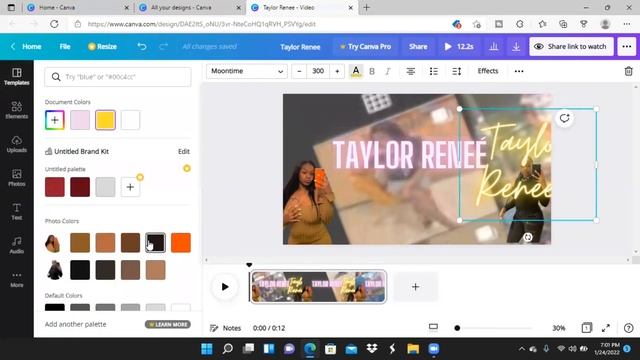The image size is (640, 360).
Task: Pick the bright orange photo color
Action: pyautogui.click(x=181, y=243)
